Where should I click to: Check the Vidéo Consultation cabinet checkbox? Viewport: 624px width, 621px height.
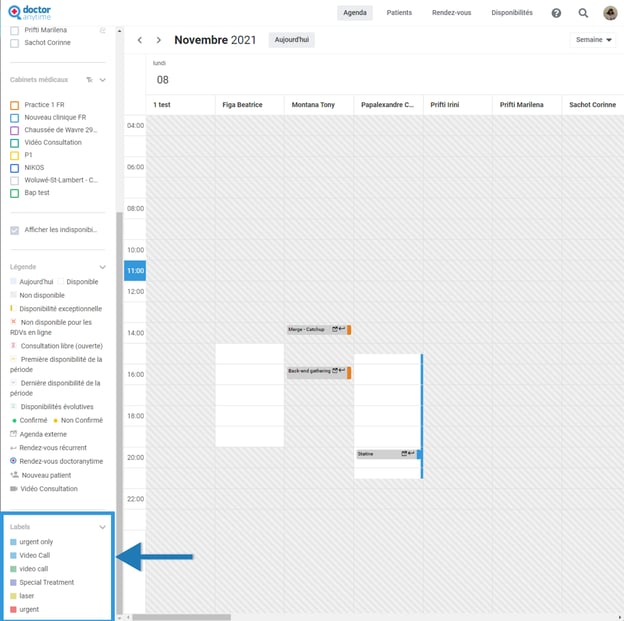(x=14, y=143)
